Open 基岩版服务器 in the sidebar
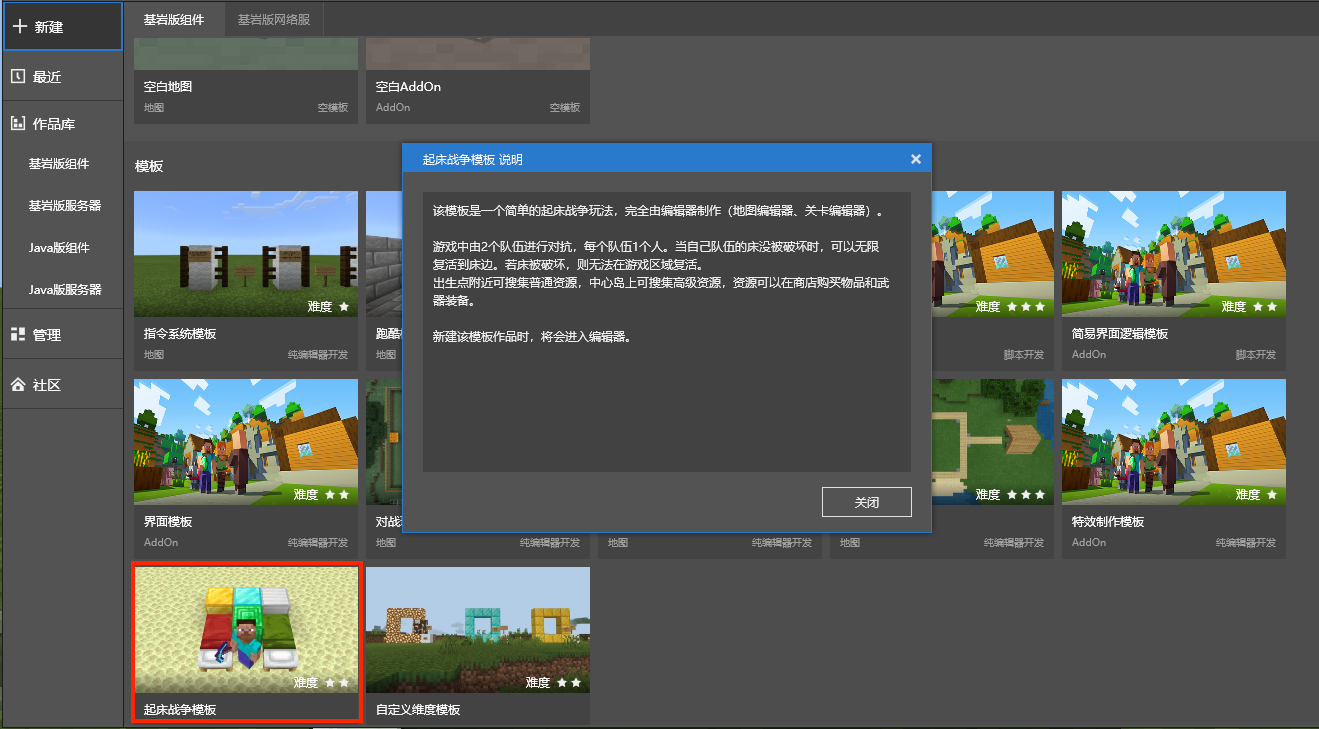 [65, 206]
